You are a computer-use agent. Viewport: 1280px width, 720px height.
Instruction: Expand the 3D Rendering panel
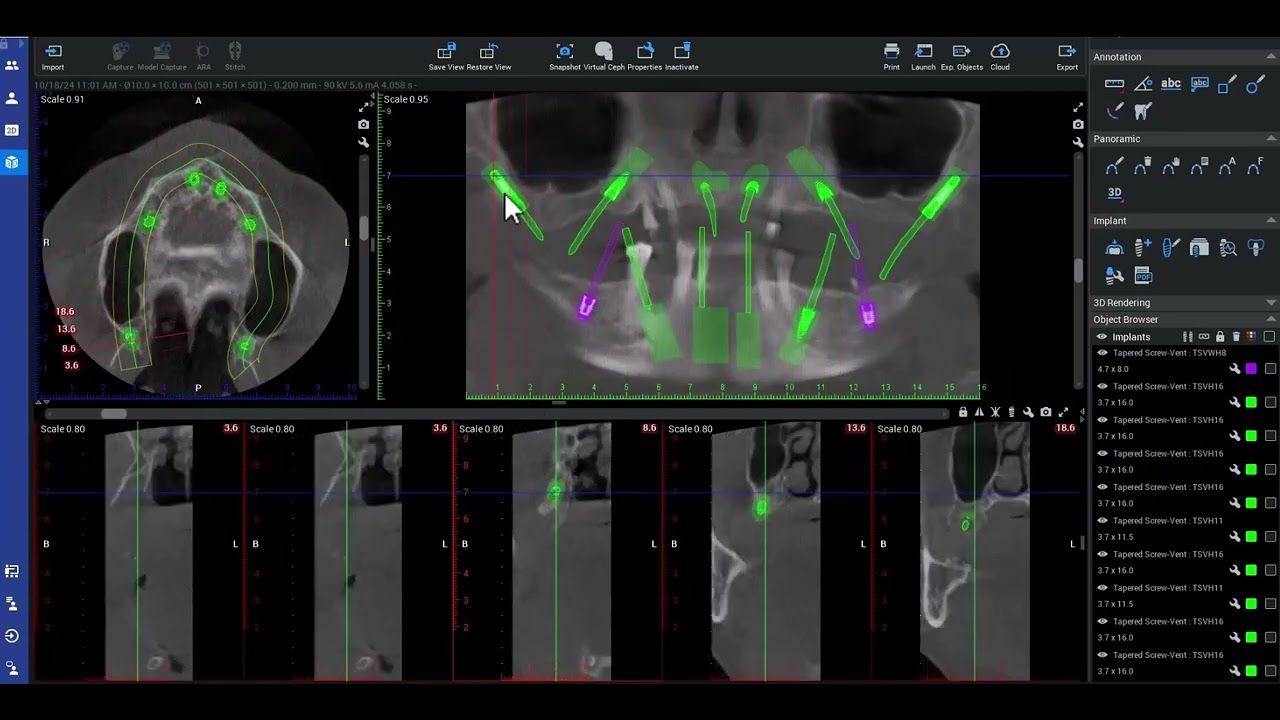pyautogui.click(x=1271, y=303)
